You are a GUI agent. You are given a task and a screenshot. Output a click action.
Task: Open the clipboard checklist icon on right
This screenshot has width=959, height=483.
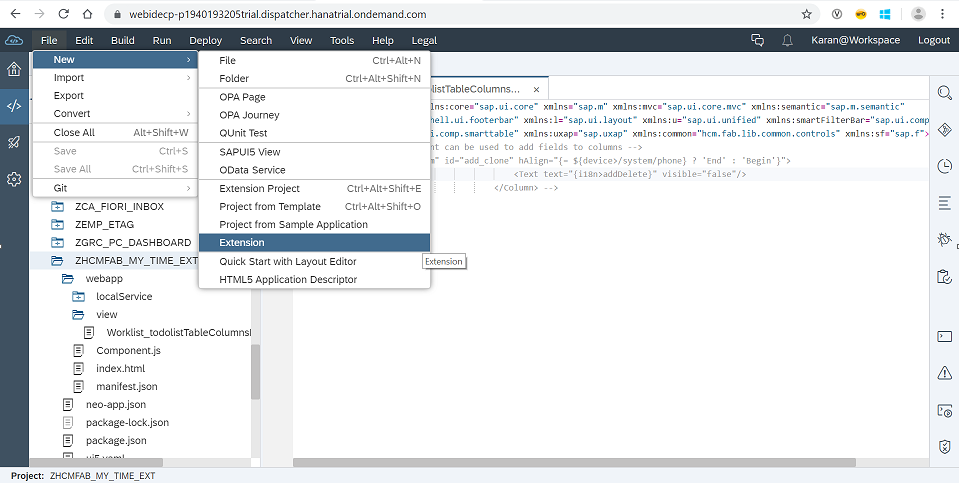click(x=944, y=276)
